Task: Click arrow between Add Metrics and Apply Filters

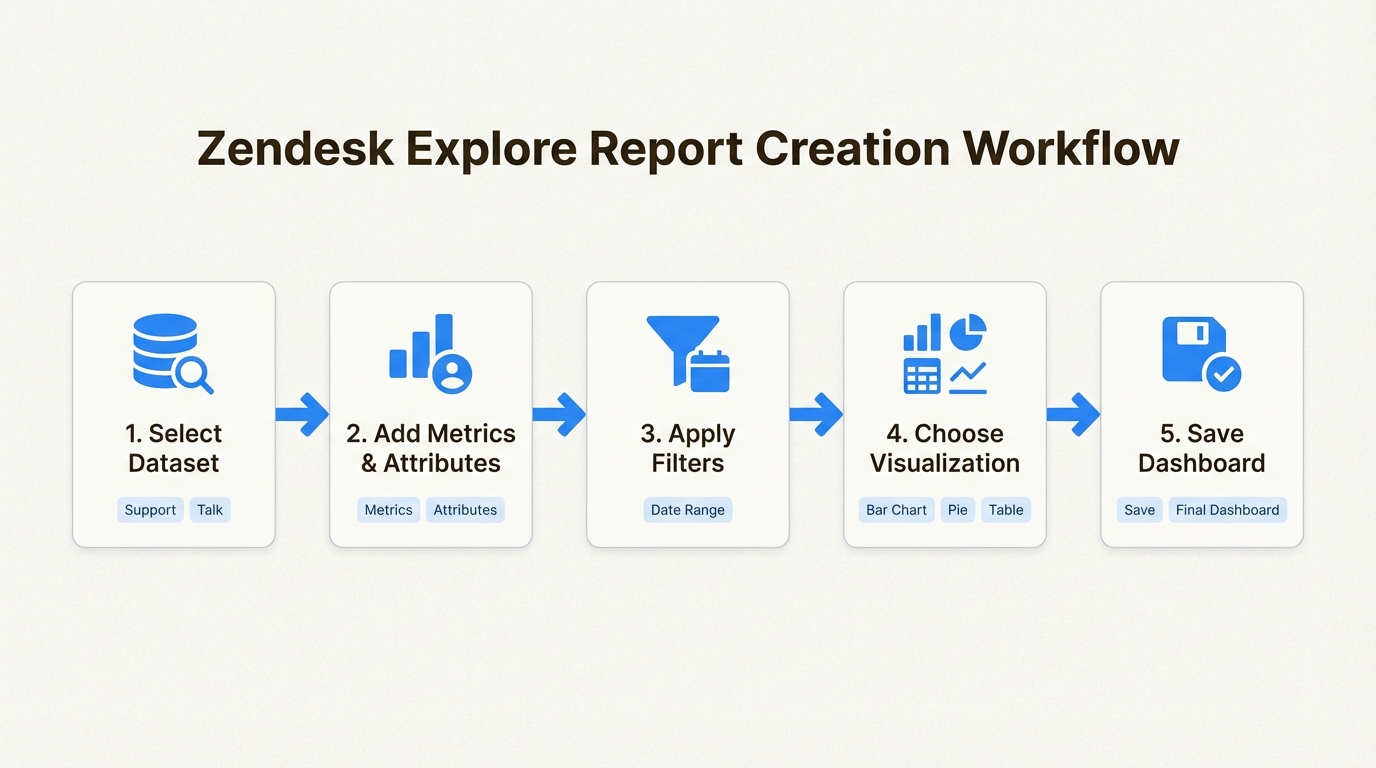Action: 559,414
